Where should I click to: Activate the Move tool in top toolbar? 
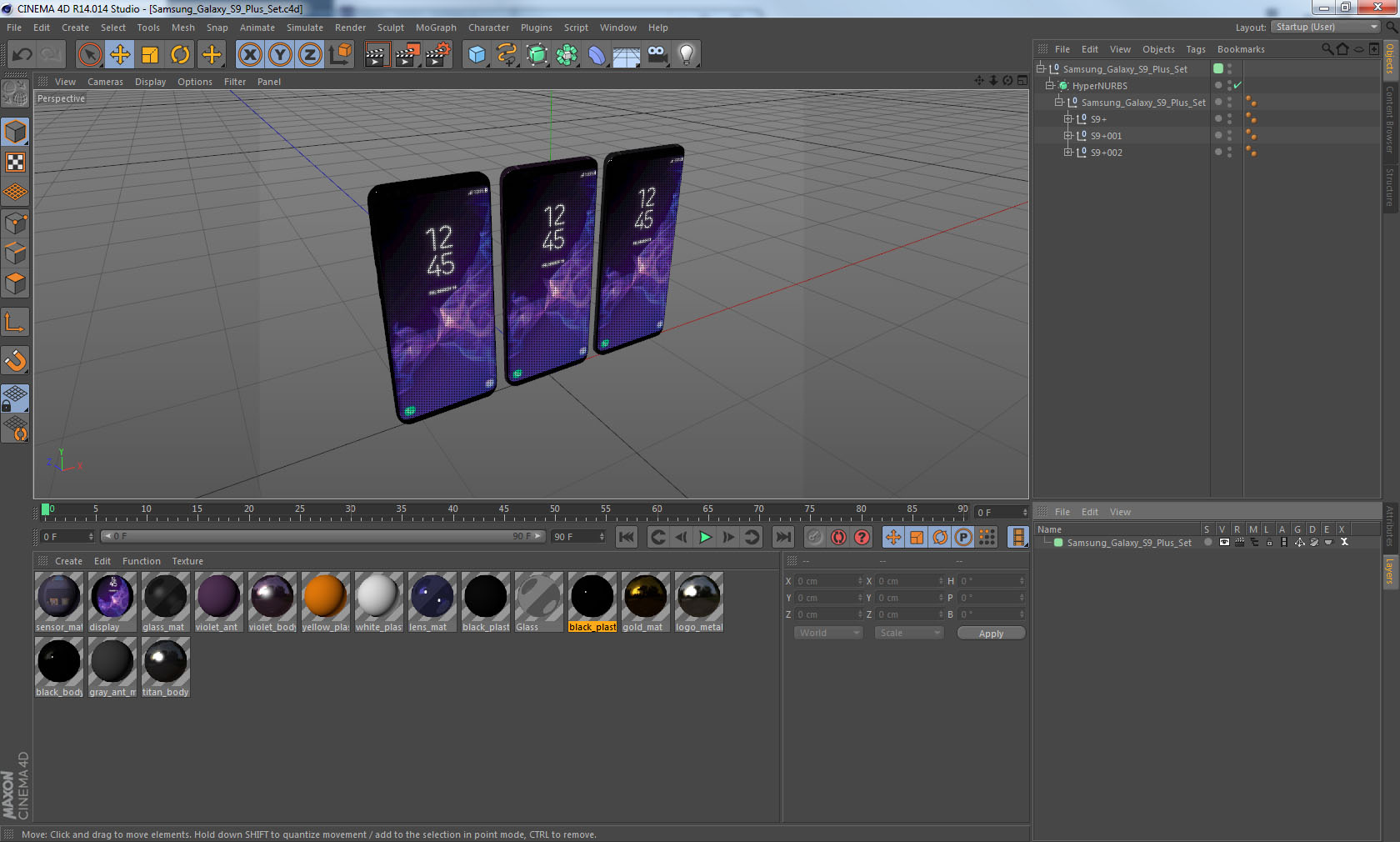pyautogui.click(x=120, y=55)
